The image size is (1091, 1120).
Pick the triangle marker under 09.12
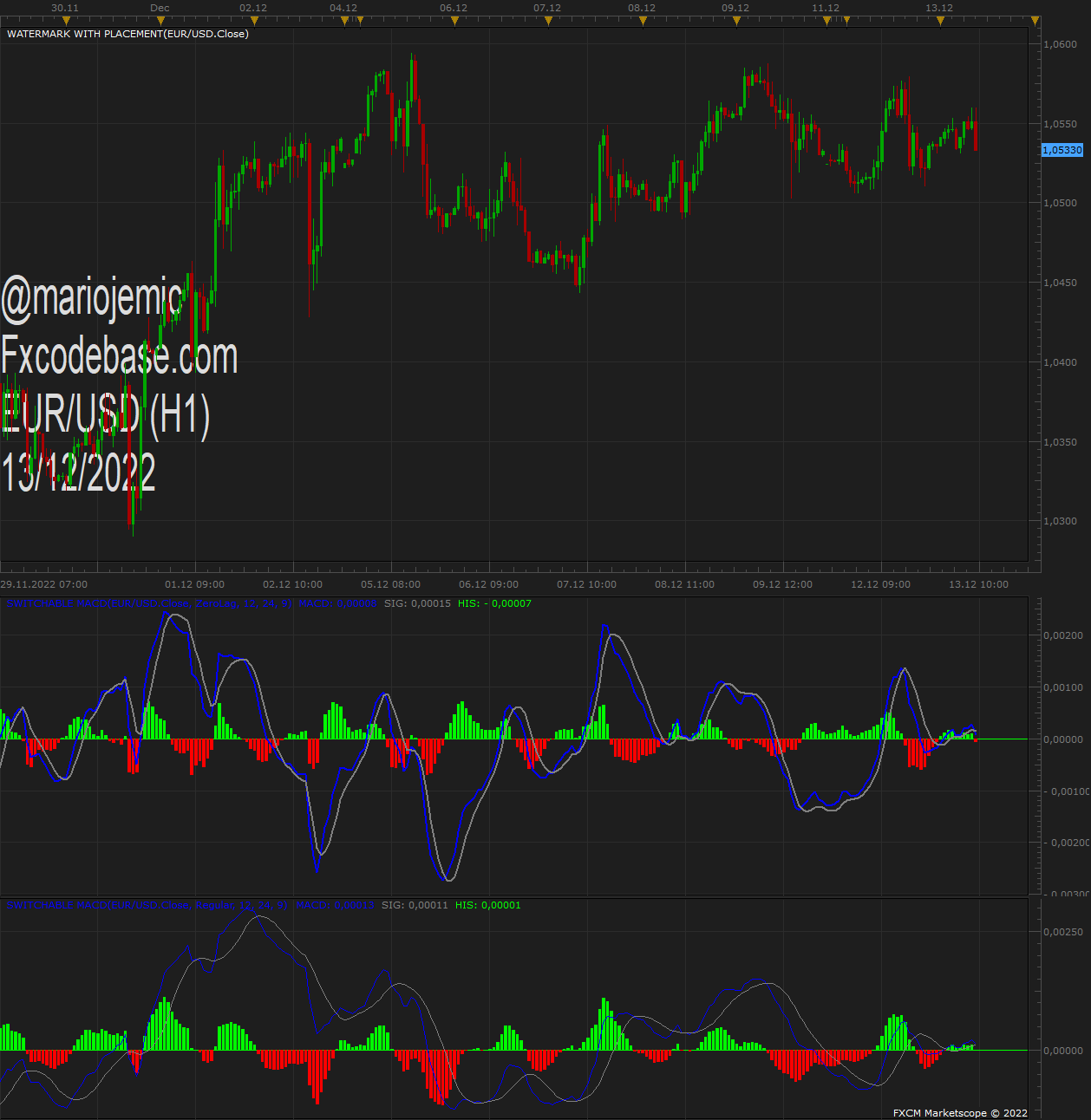click(736, 21)
